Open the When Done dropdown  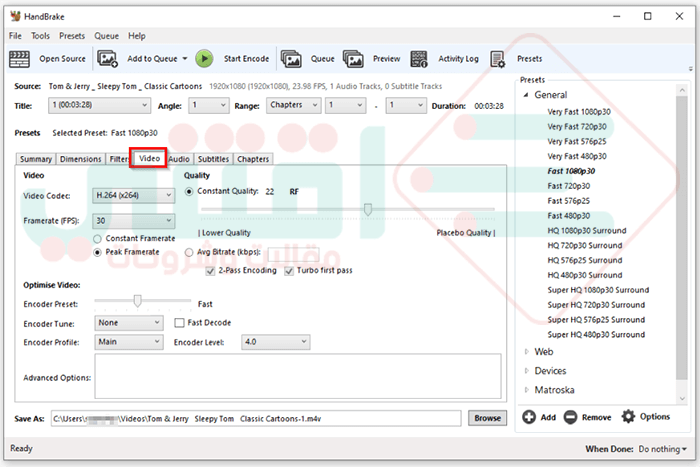tap(662, 449)
